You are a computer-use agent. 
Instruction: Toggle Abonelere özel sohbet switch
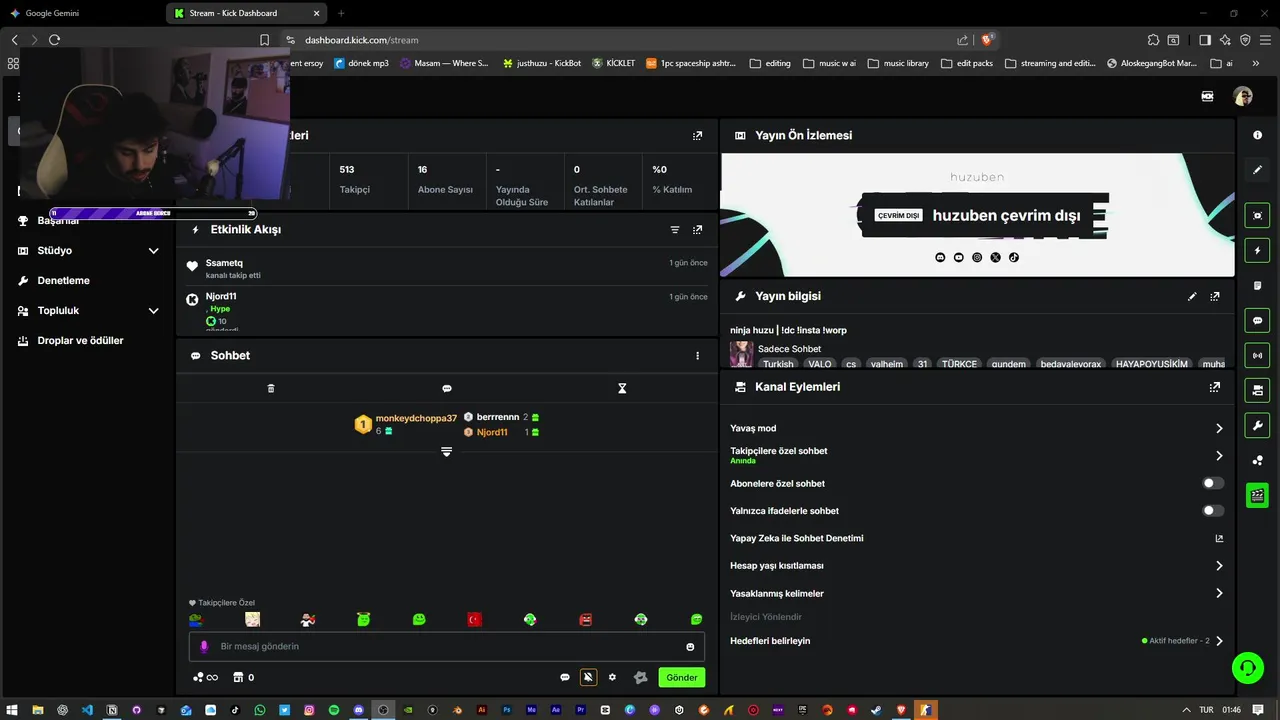pos(1212,483)
